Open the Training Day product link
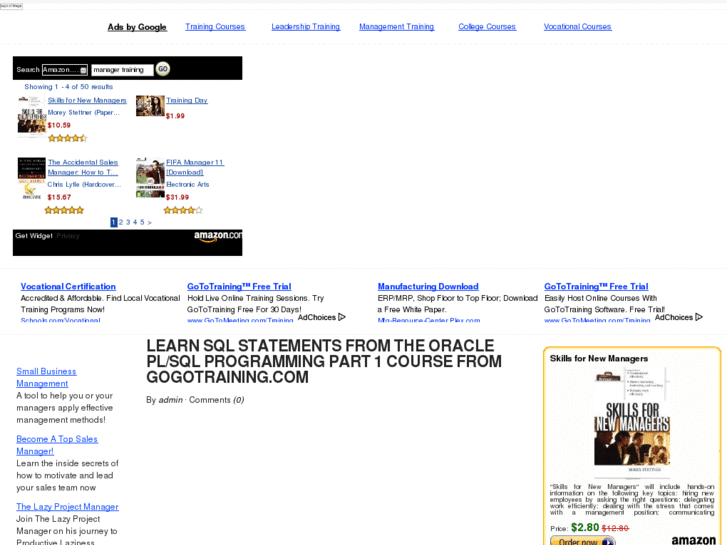Viewport: 727px width, 545px height. [187, 100]
